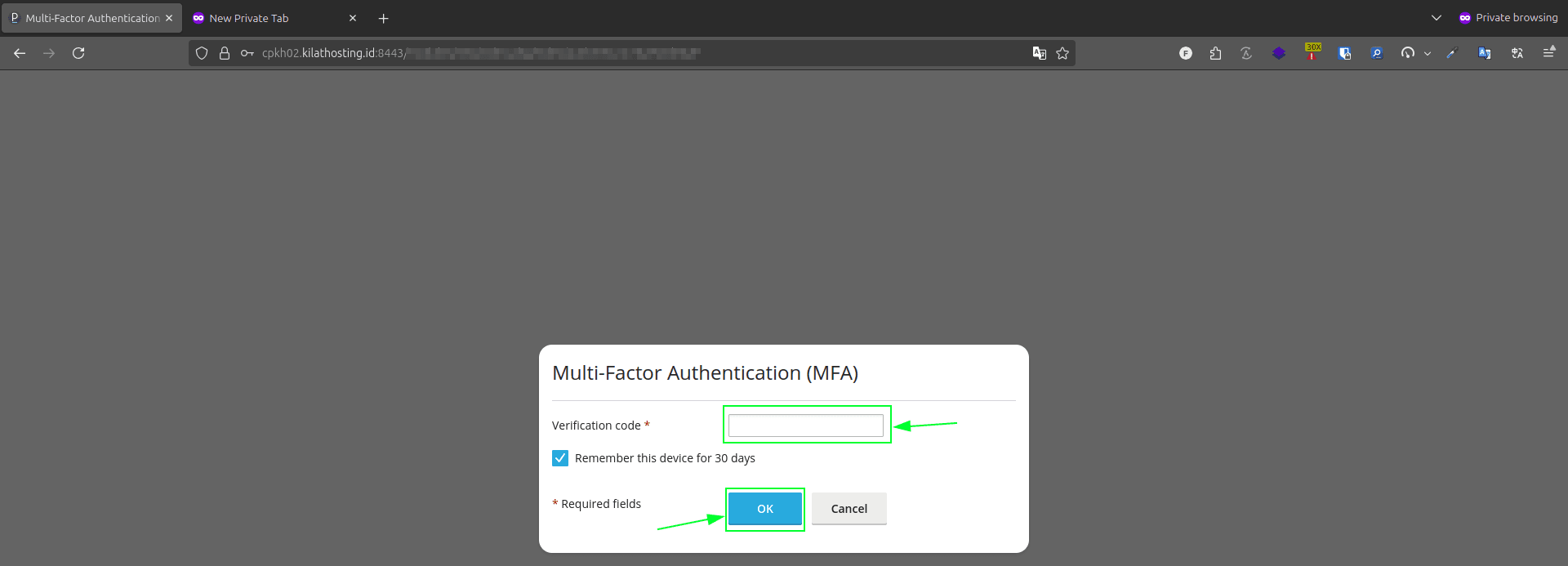The image size is (1568, 566).
Task: Show site security padlock information
Action: tap(225, 53)
